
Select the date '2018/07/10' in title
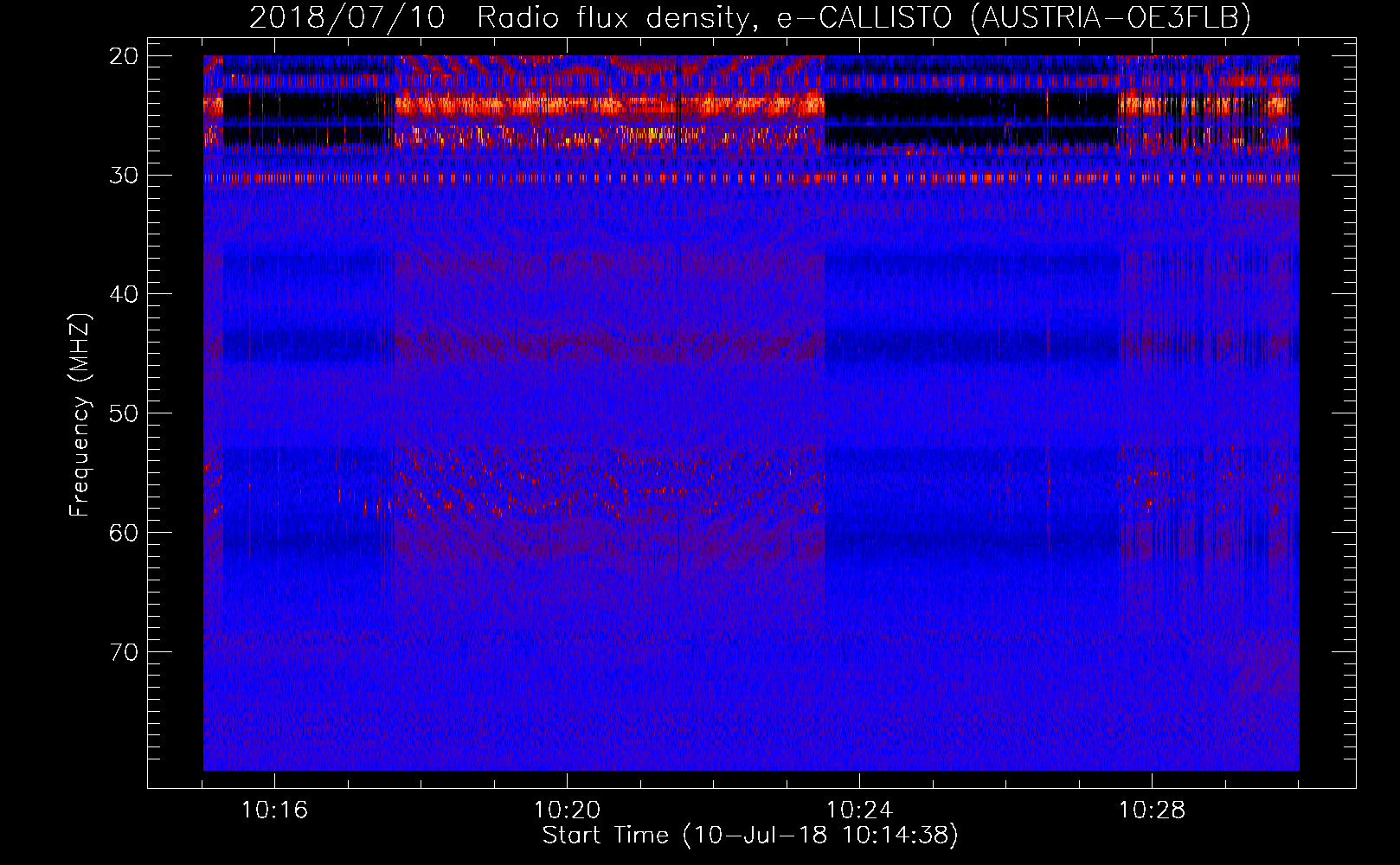coord(347,17)
